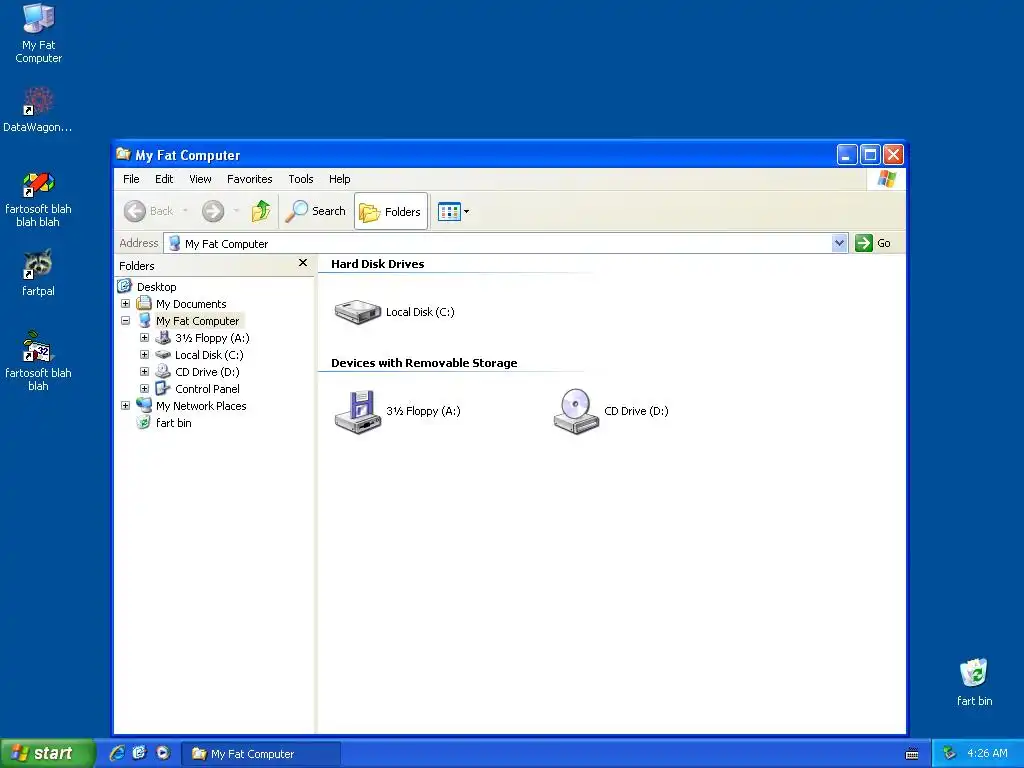Click the Windows flag logo throbber

pyautogui.click(x=886, y=179)
